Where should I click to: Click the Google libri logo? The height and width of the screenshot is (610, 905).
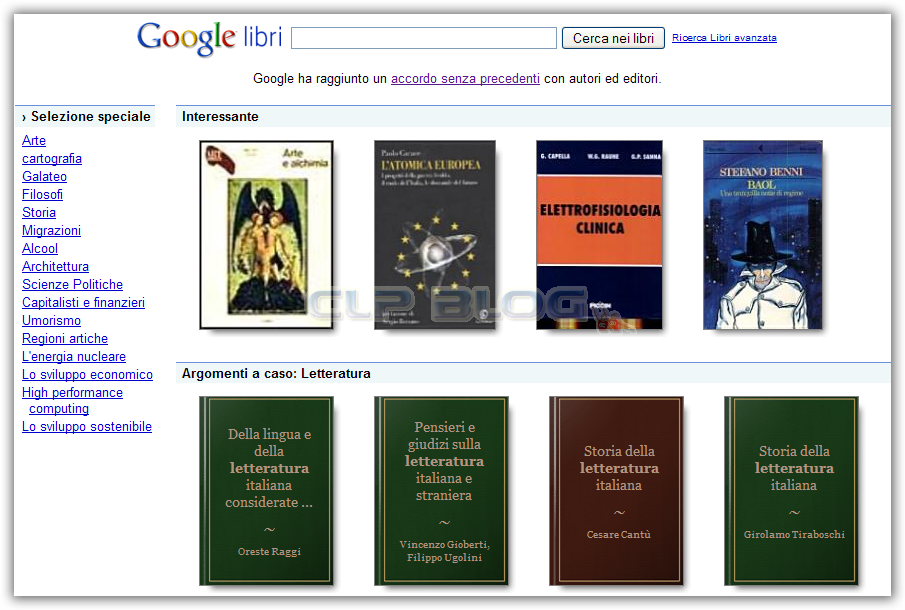click(210, 37)
